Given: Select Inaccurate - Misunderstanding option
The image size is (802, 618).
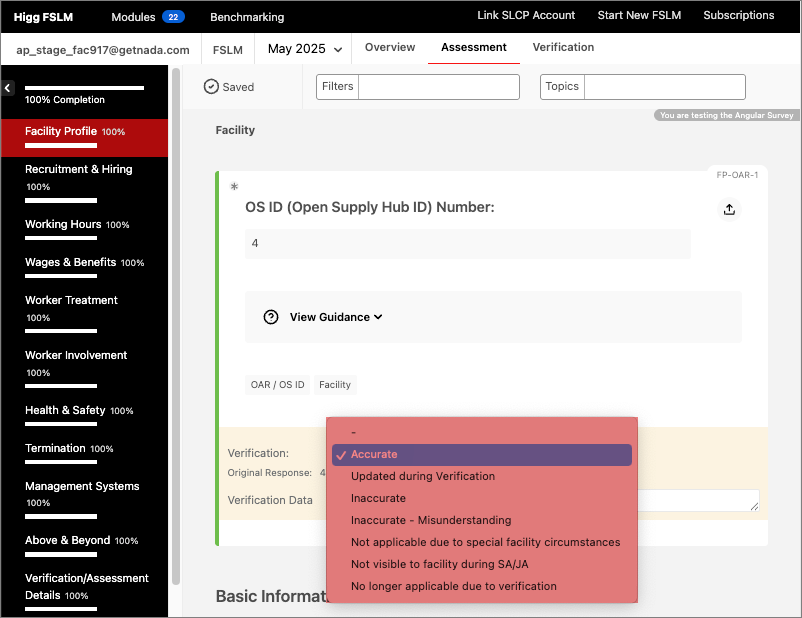Looking at the screenshot, I should (x=431, y=520).
